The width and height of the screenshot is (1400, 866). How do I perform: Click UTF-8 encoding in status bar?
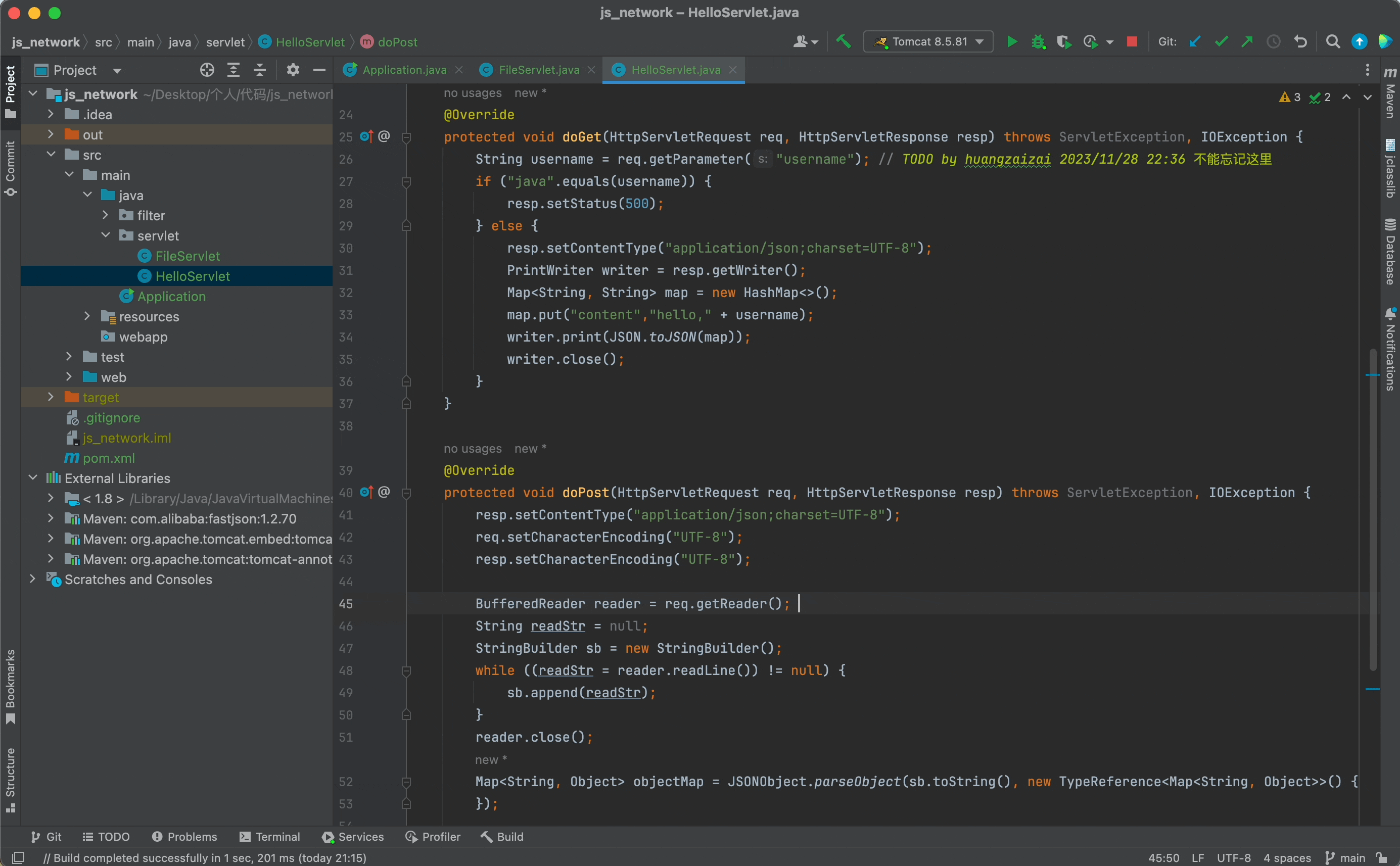point(1233,857)
